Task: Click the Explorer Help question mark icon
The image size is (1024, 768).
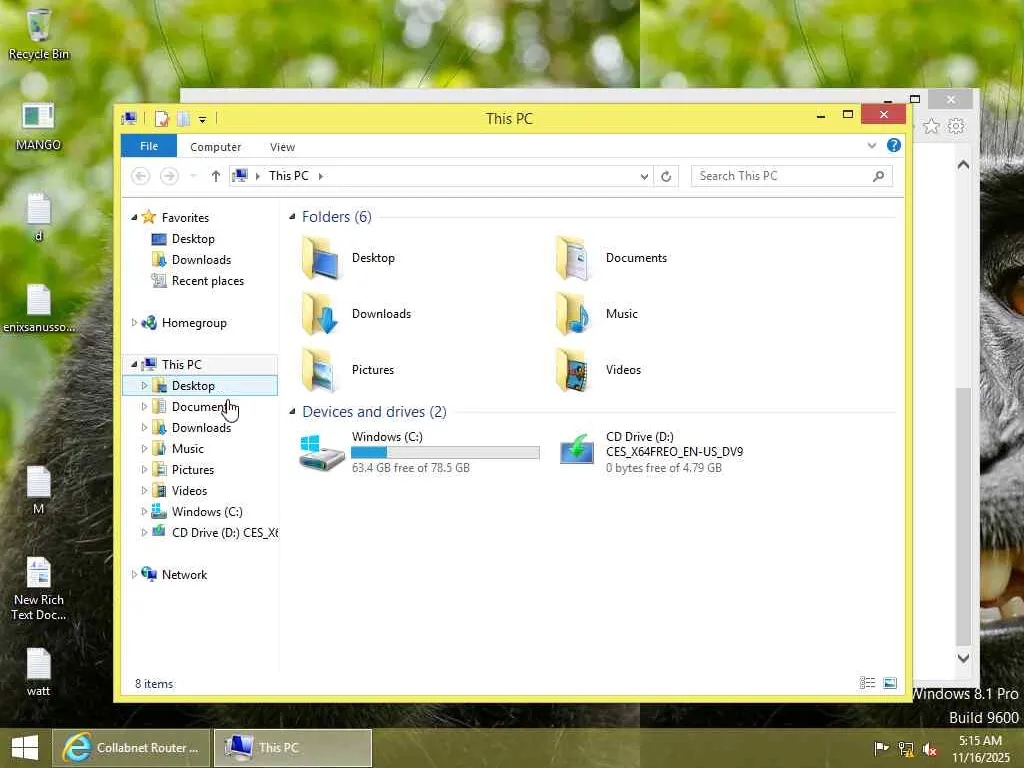Action: [x=893, y=146]
